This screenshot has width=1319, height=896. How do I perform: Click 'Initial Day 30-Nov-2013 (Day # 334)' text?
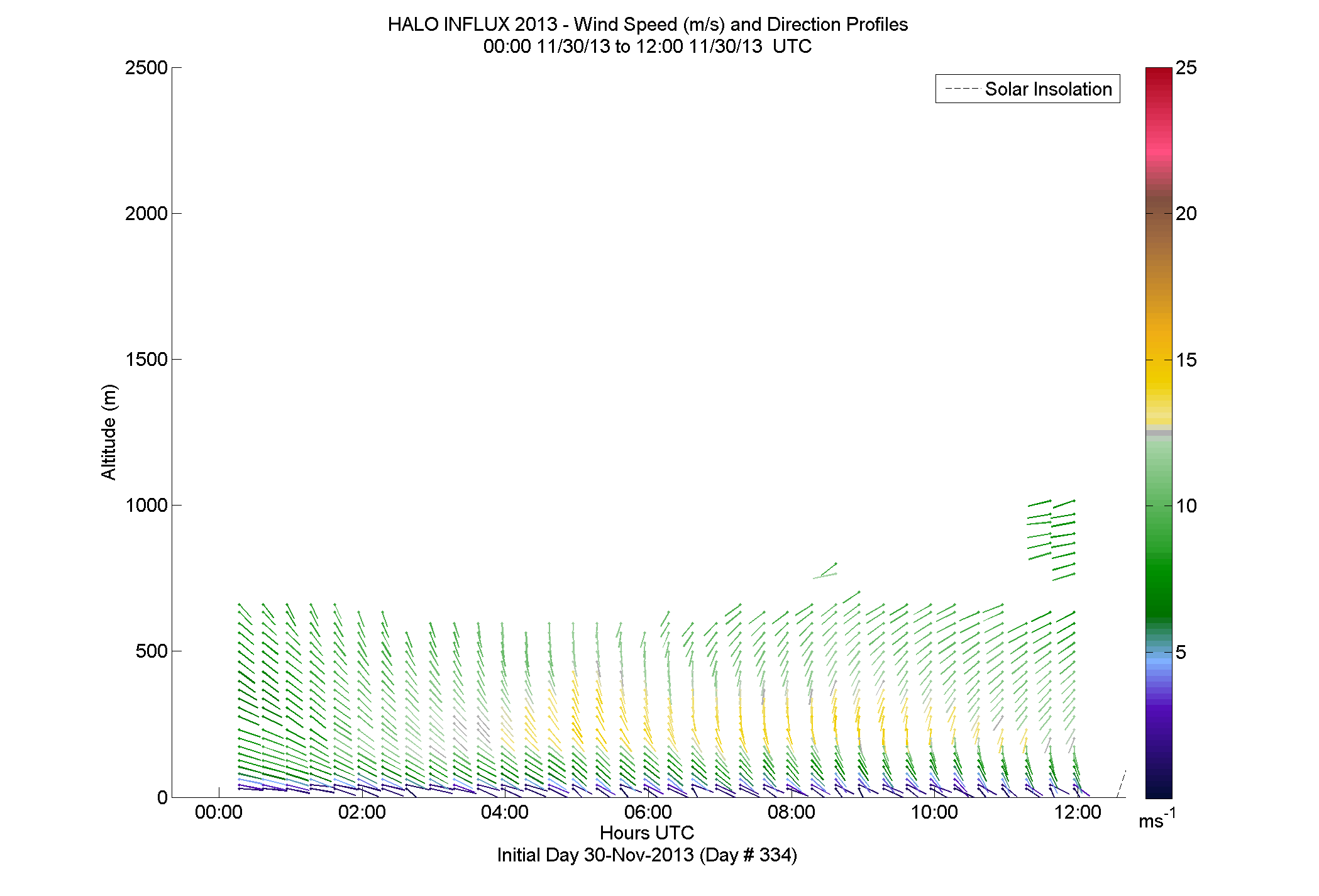[x=647, y=855]
